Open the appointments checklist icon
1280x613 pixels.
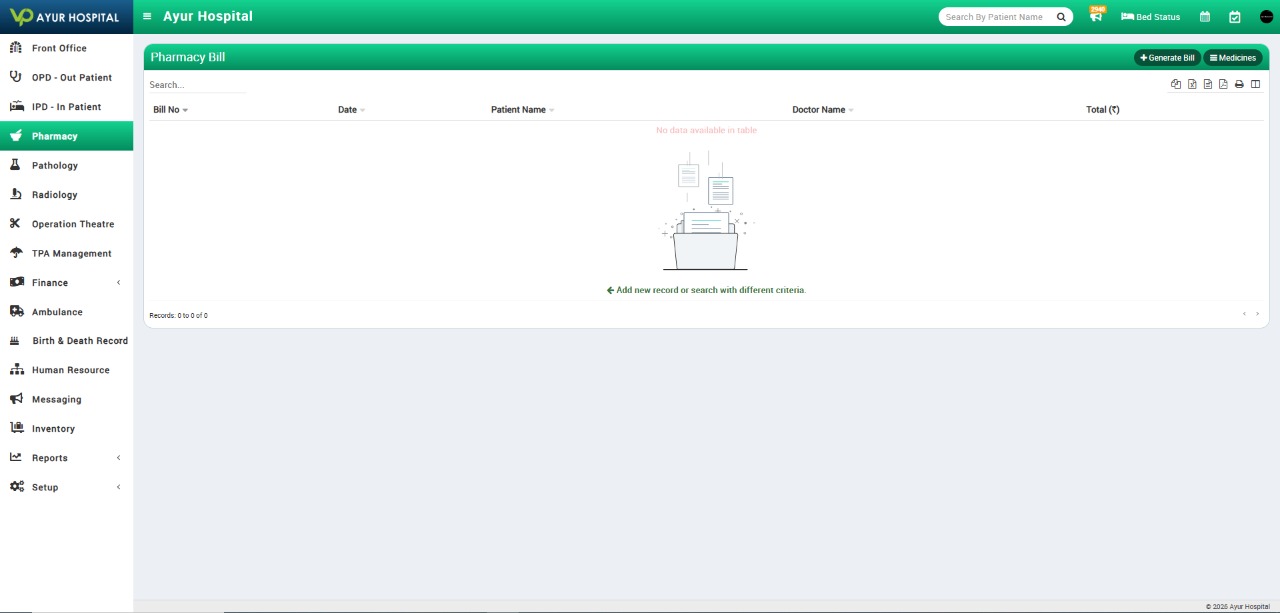coord(1234,17)
